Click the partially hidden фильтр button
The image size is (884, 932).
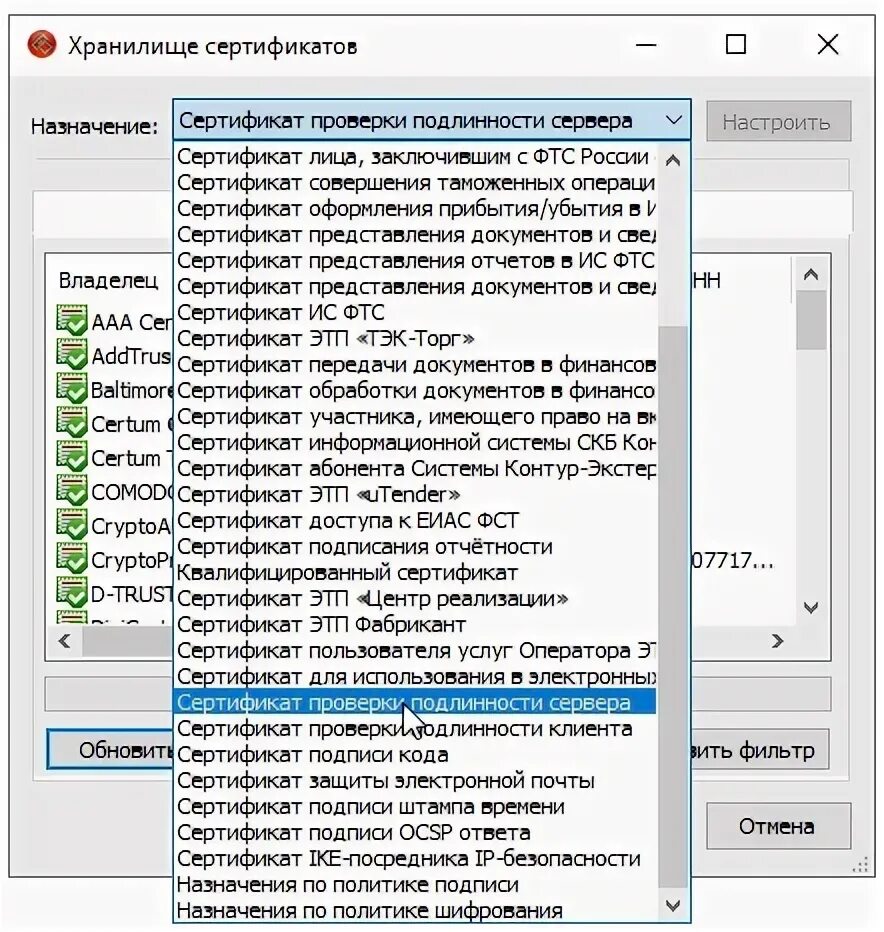759,751
